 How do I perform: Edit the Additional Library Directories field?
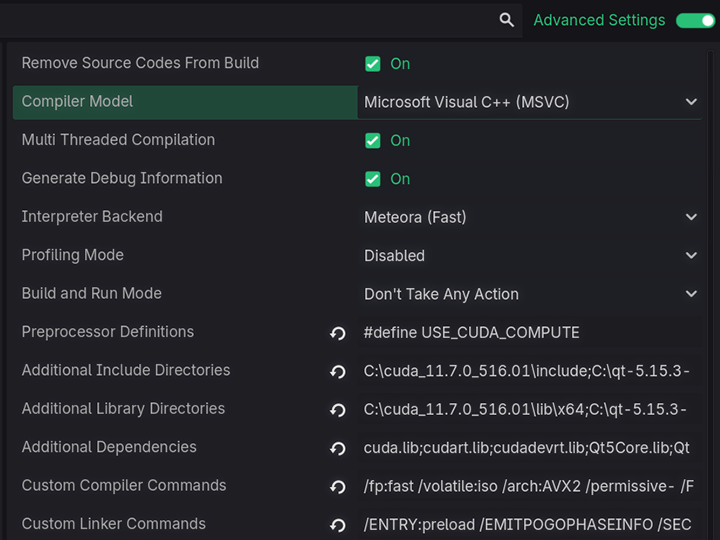click(x=530, y=409)
